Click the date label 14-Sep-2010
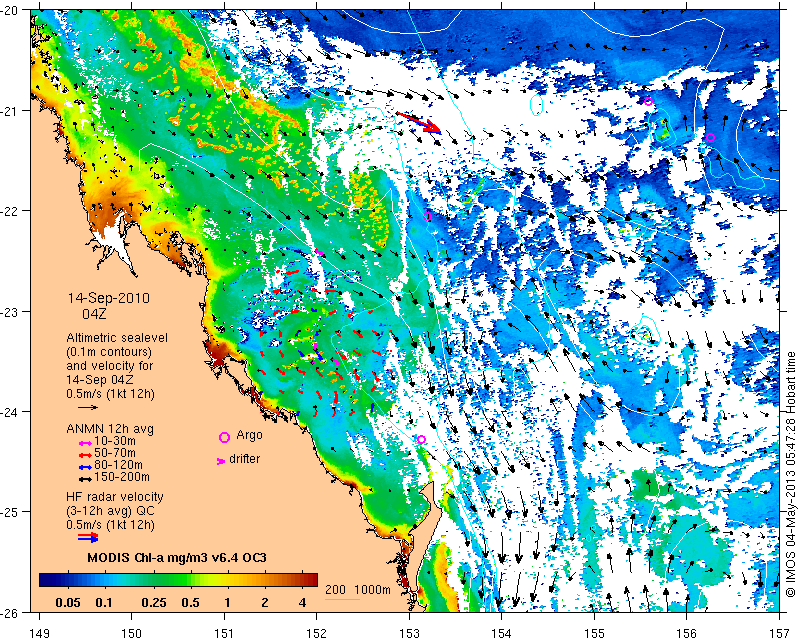 click(x=109, y=298)
